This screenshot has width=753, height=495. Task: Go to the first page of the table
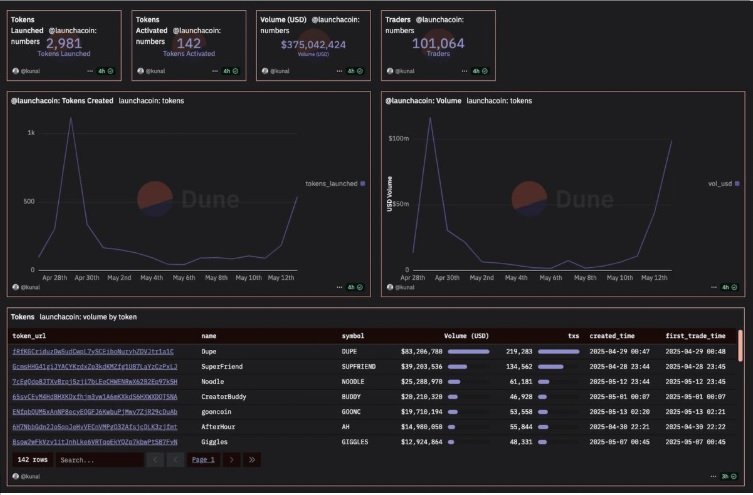click(x=155, y=460)
